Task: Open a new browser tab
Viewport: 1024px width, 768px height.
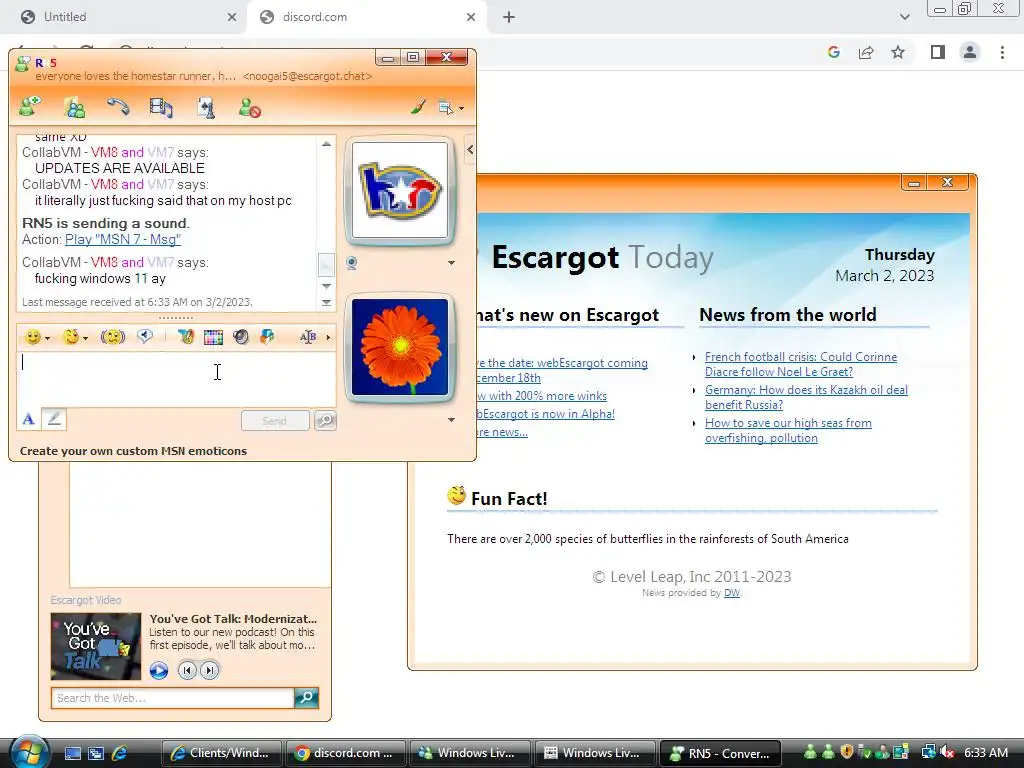Action: click(509, 17)
